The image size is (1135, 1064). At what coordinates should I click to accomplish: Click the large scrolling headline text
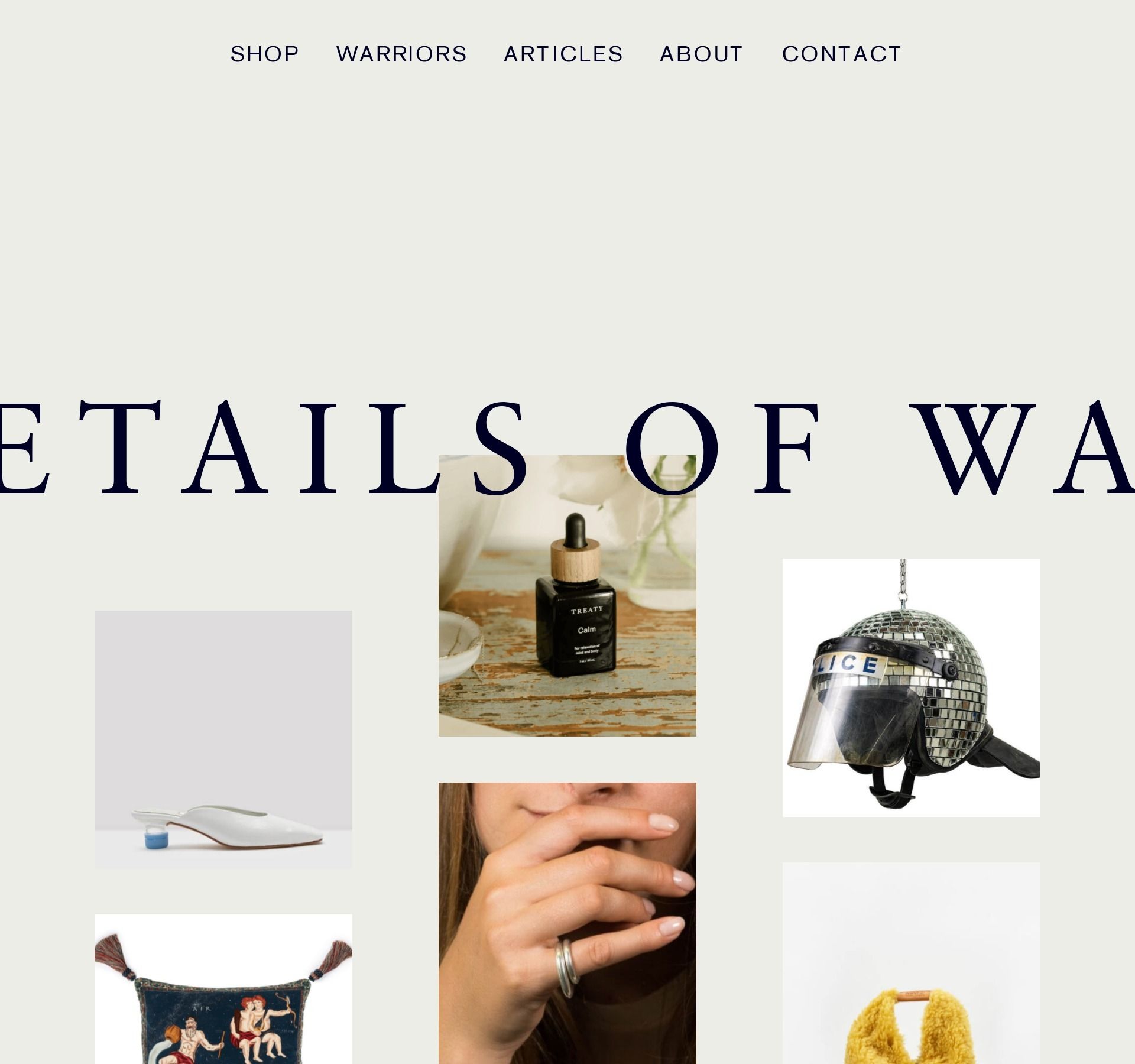coord(567,448)
